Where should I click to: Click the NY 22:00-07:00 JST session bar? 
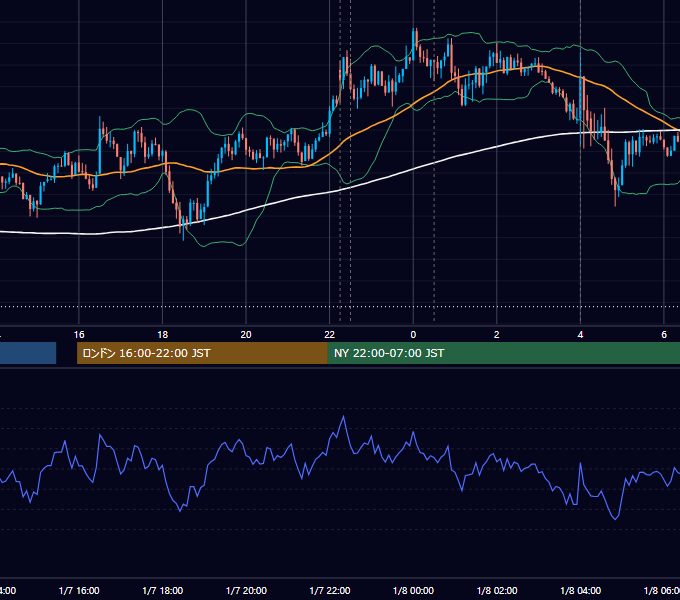tap(503, 353)
